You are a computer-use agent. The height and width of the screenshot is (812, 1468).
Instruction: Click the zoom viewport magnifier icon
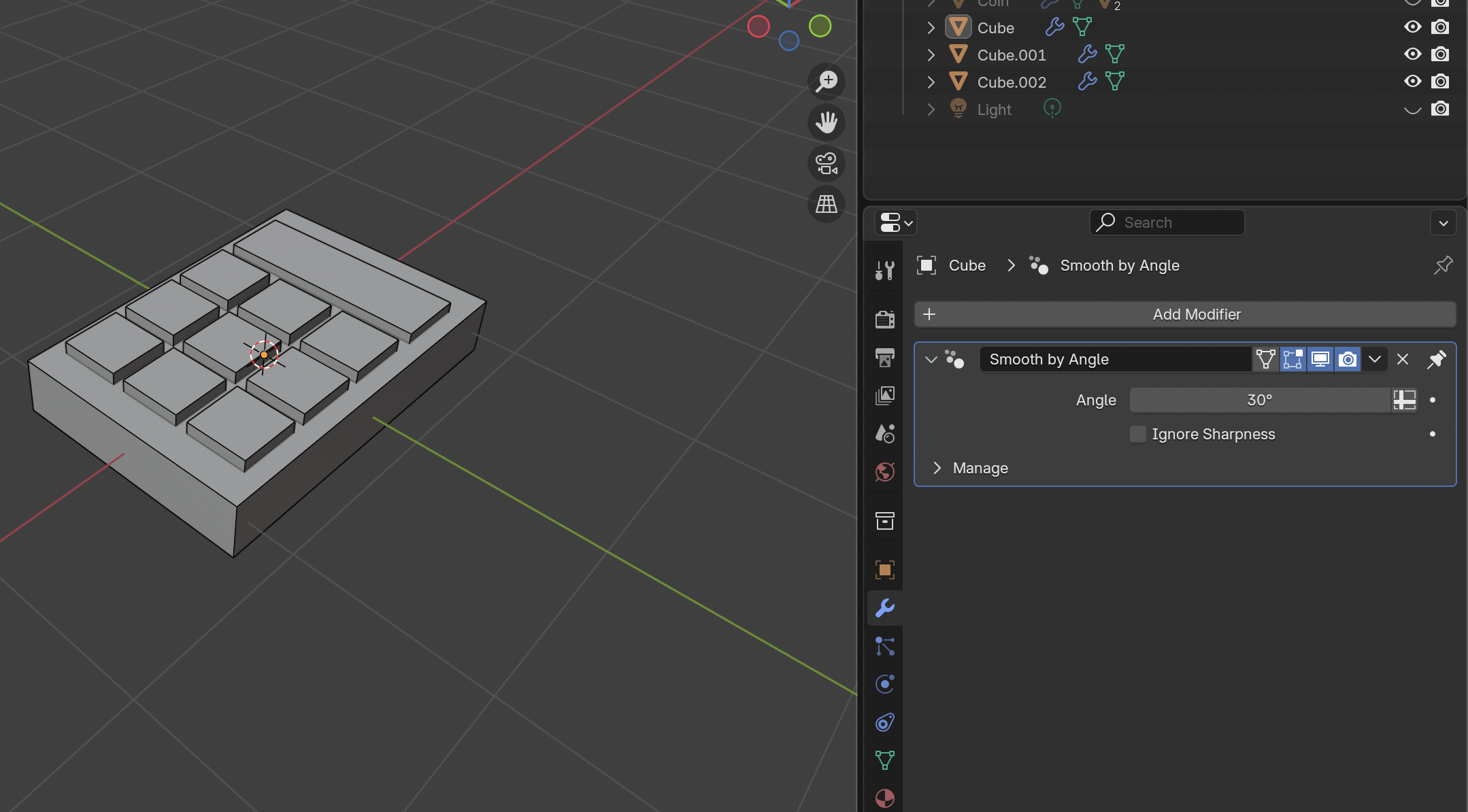(827, 82)
